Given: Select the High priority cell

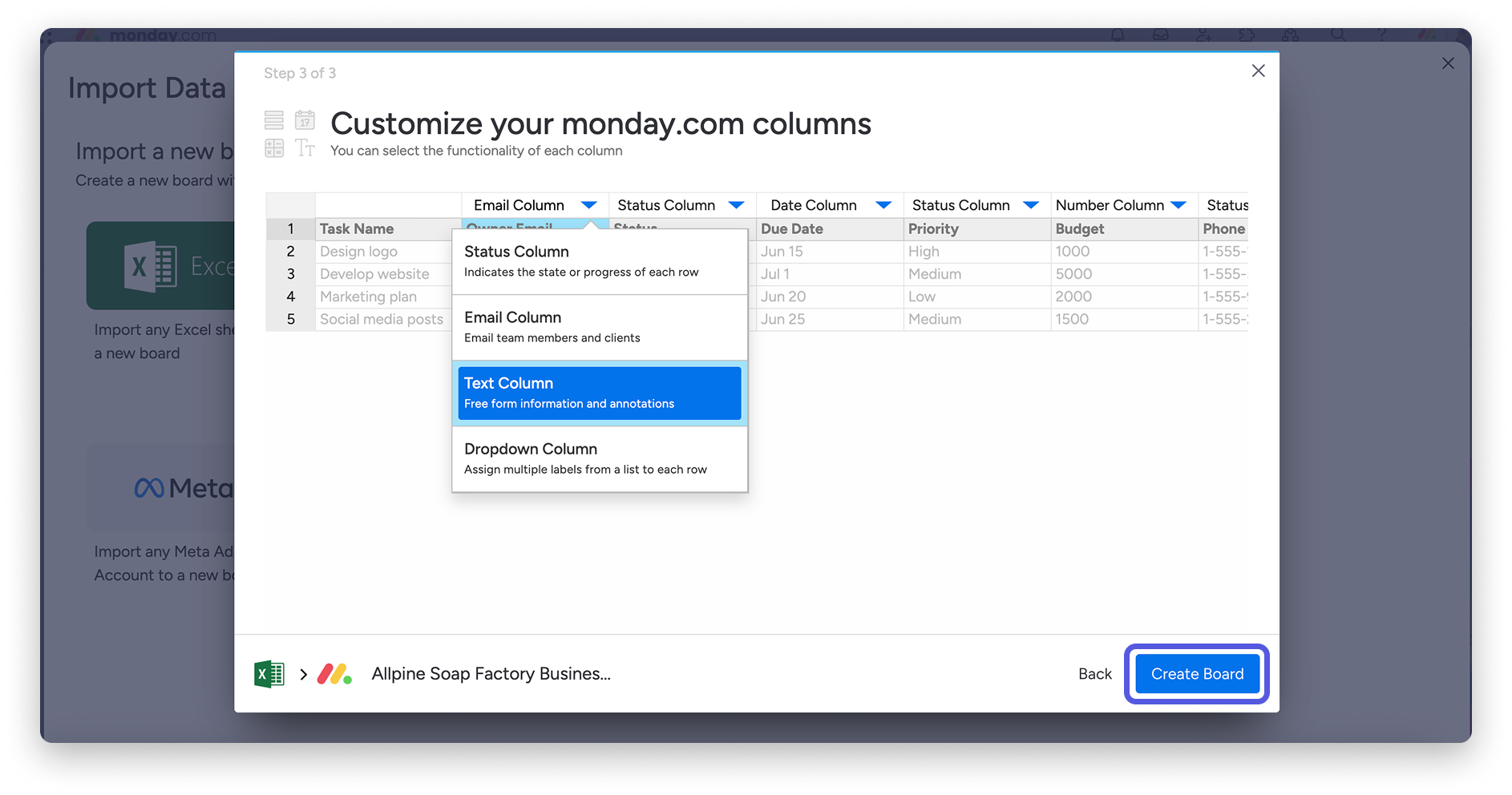Looking at the screenshot, I should click(977, 252).
